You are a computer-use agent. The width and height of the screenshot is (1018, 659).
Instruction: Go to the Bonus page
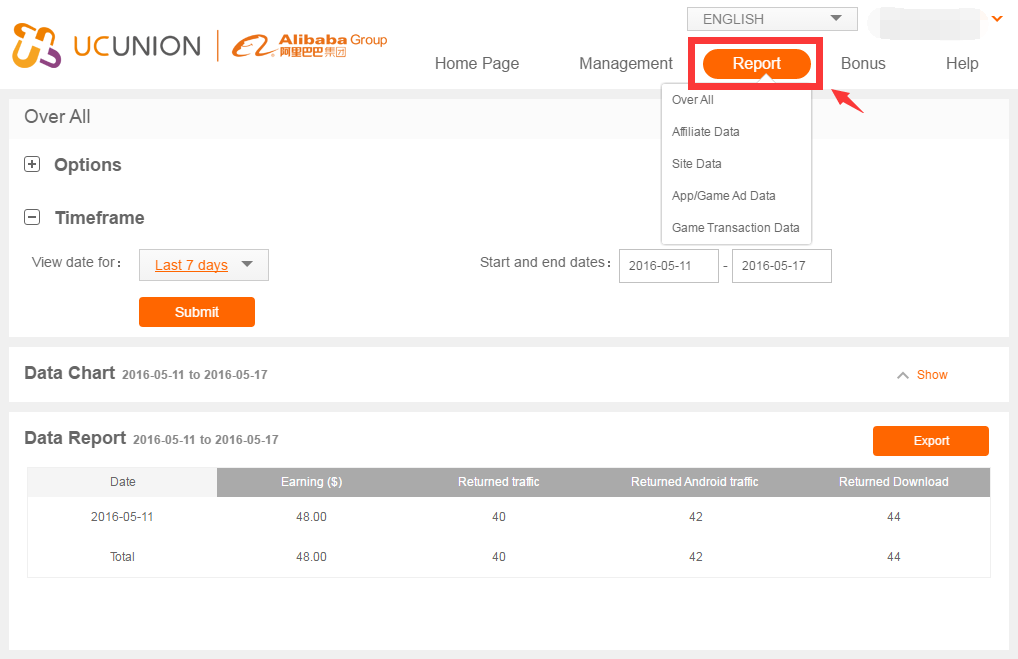pos(863,63)
